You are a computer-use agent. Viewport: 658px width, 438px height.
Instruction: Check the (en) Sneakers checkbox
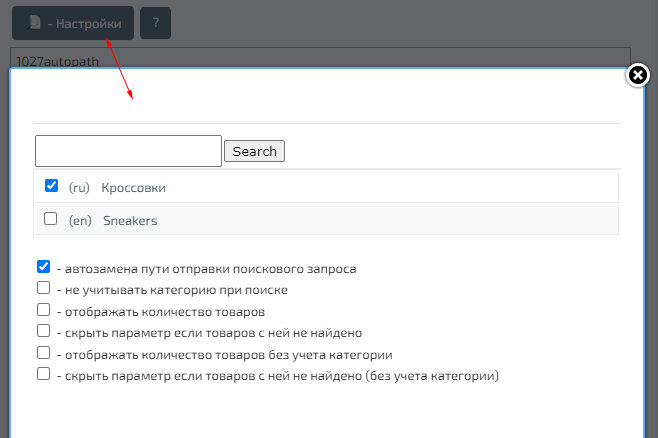pos(51,219)
